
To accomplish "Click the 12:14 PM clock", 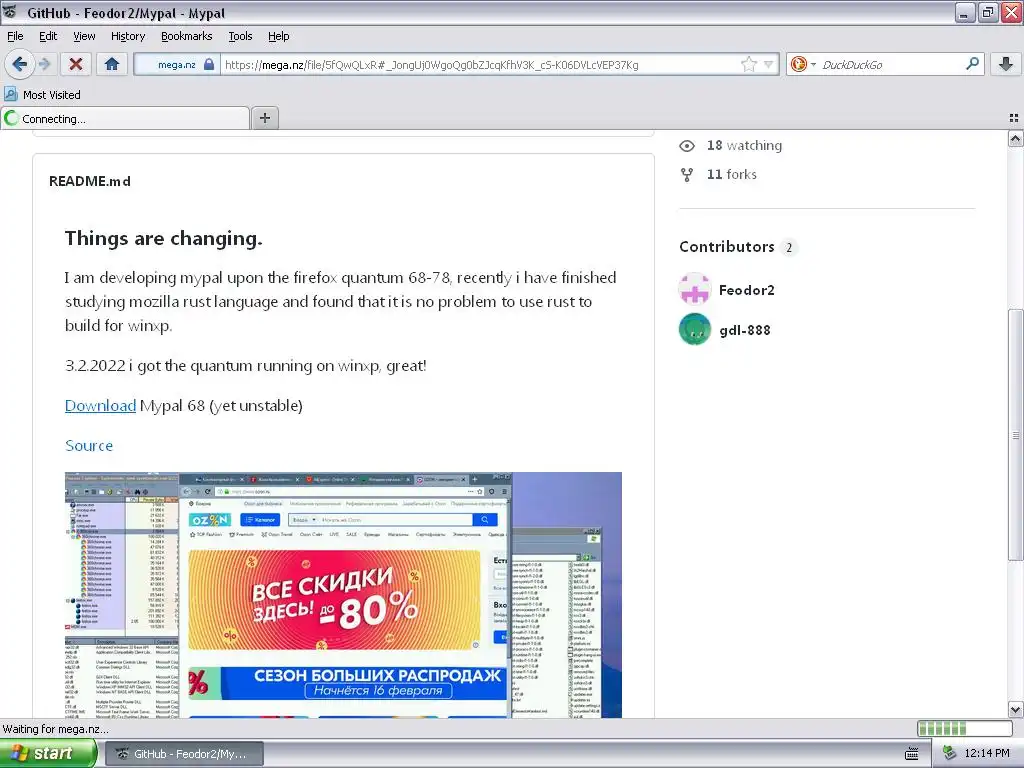I will click(987, 754).
